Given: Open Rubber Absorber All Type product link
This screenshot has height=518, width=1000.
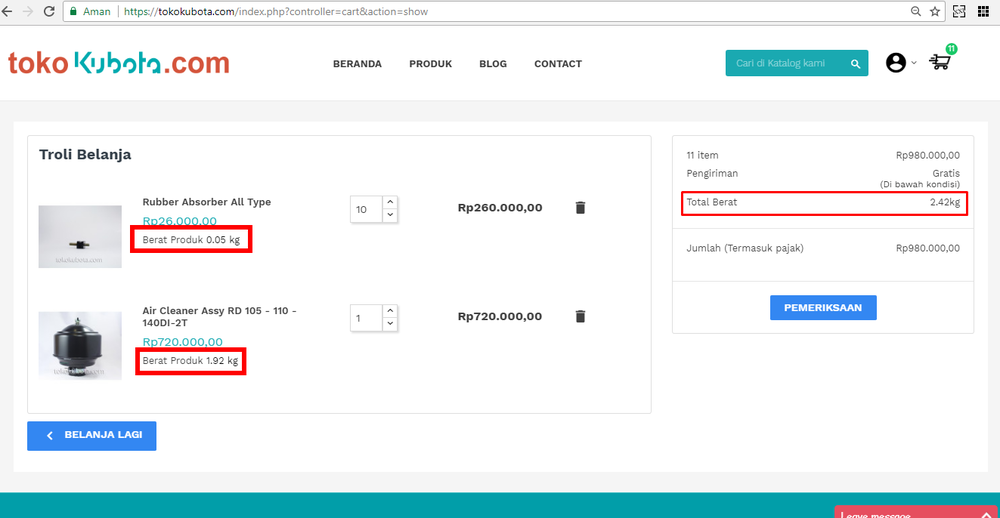Looking at the screenshot, I should click(207, 202).
